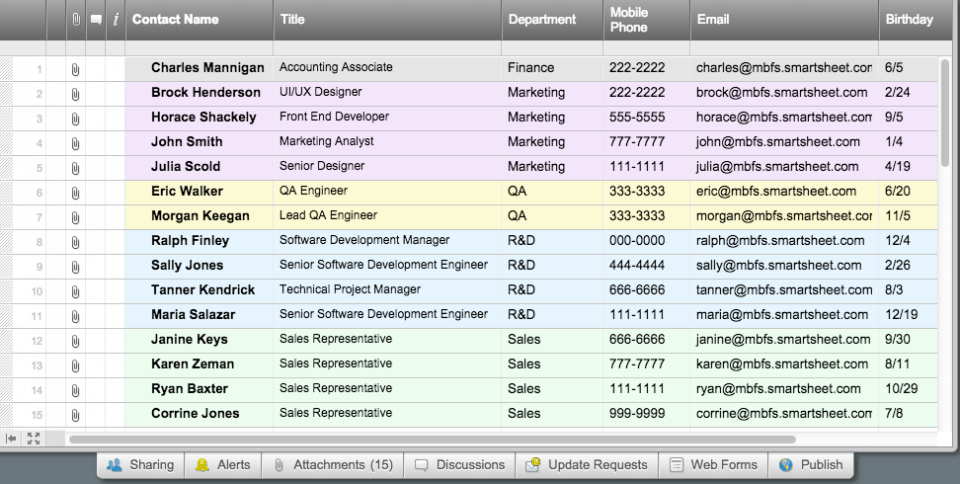Open attachment icon in Janine Keys row

point(75,341)
